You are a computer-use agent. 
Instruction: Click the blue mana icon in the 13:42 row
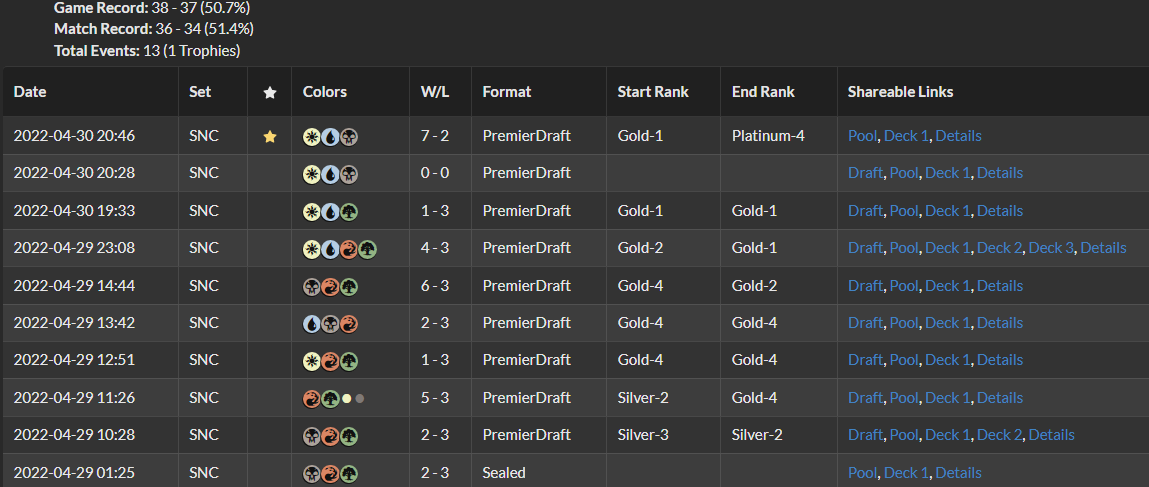(311, 323)
